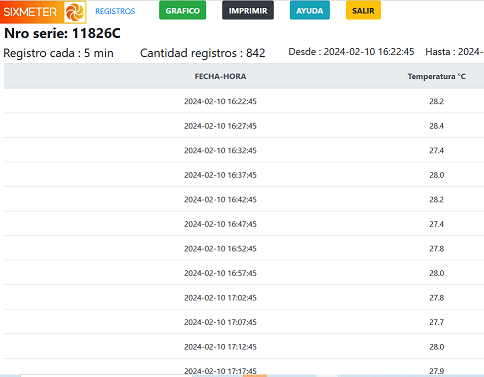
Task: Click the Desde start date text
Action: coord(351,52)
